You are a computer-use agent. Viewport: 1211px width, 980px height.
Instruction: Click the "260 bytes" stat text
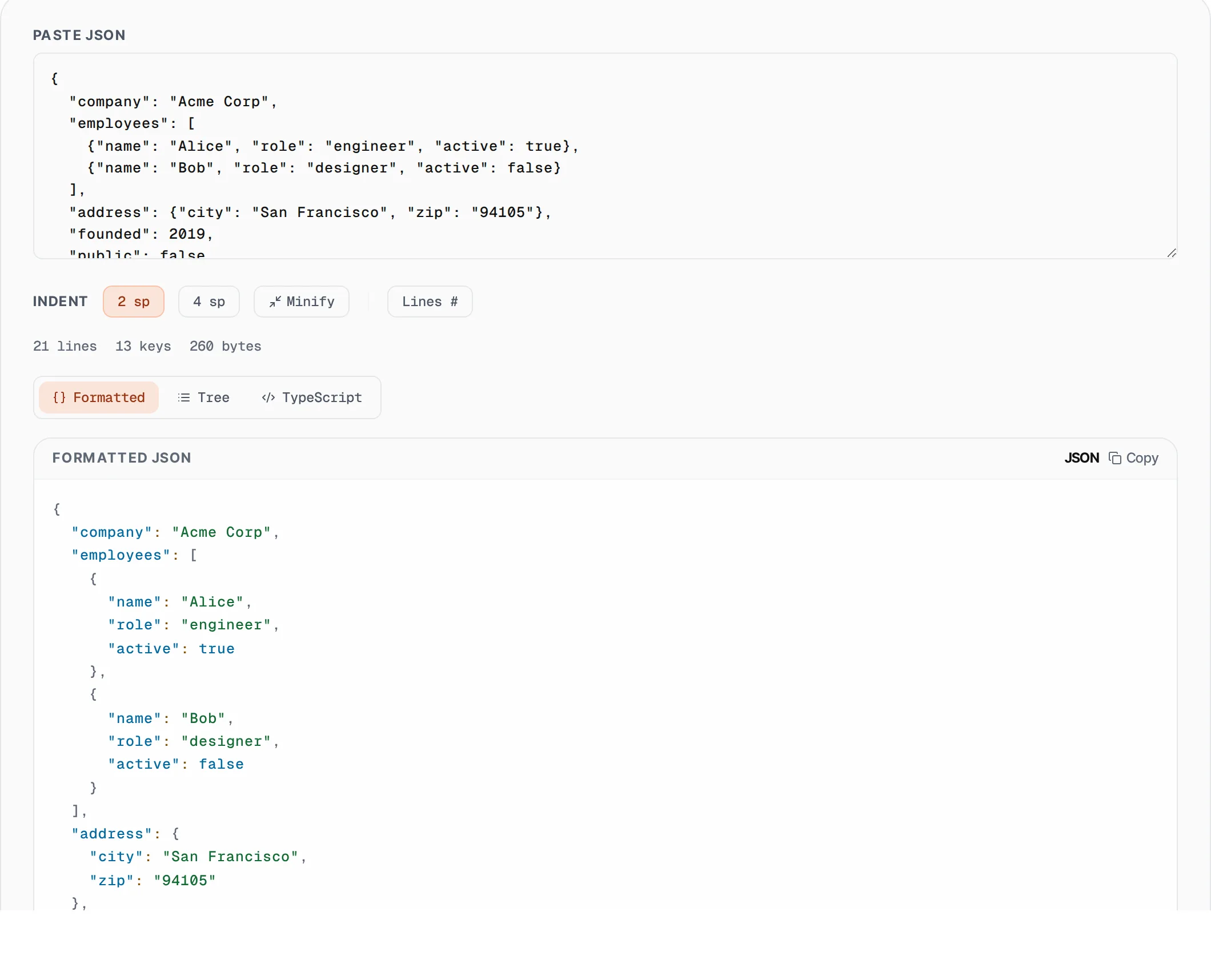click(x=225, y=346)
